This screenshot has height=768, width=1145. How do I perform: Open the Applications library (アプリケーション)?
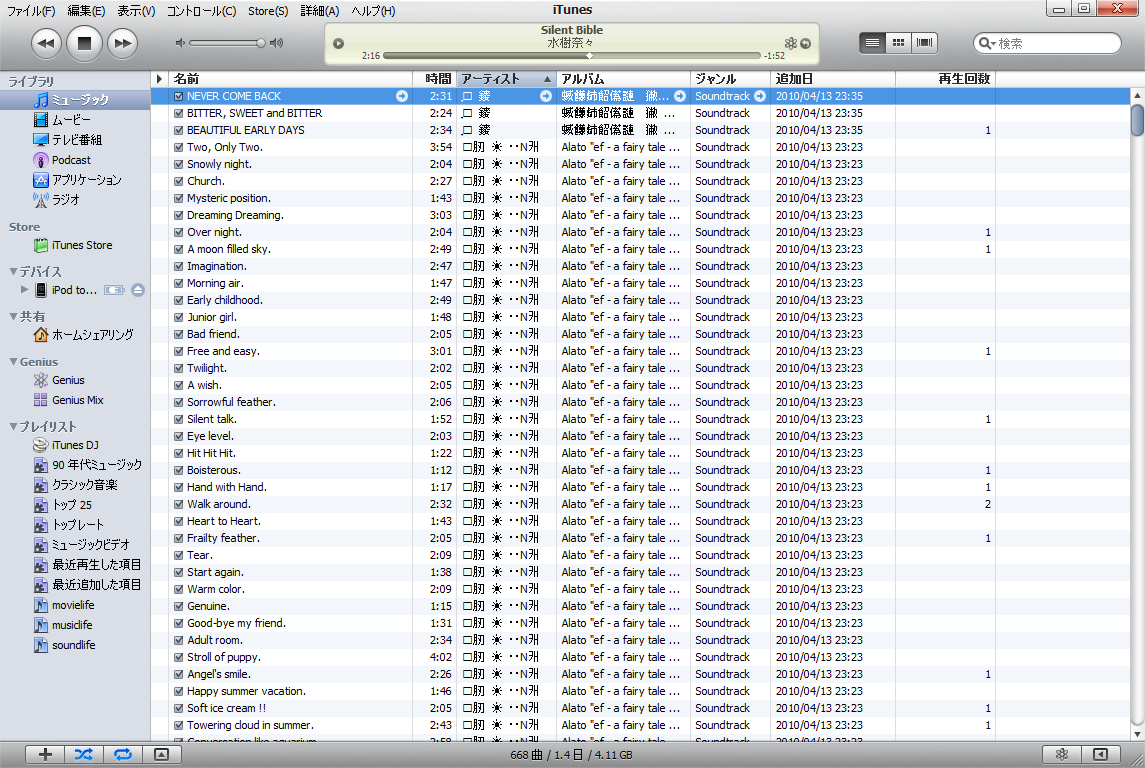(x=86, y=180)
